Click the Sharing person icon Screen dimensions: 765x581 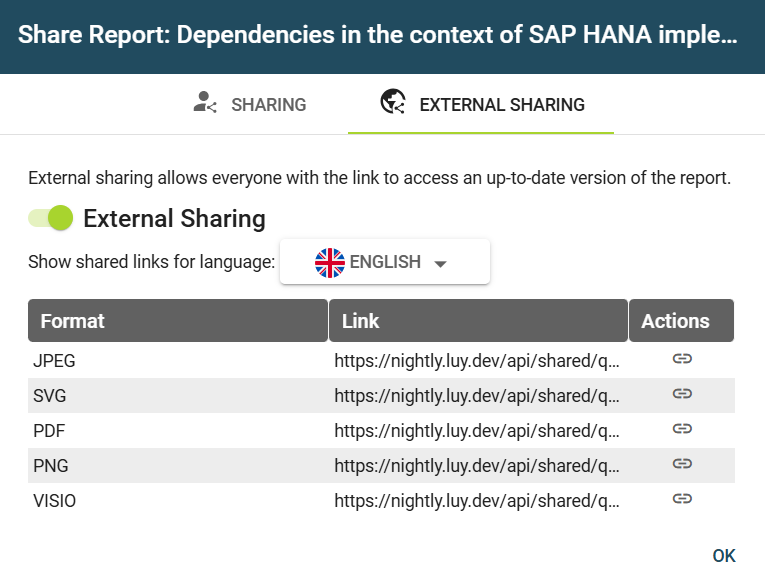pyautogui.click(x=205, y=104)
